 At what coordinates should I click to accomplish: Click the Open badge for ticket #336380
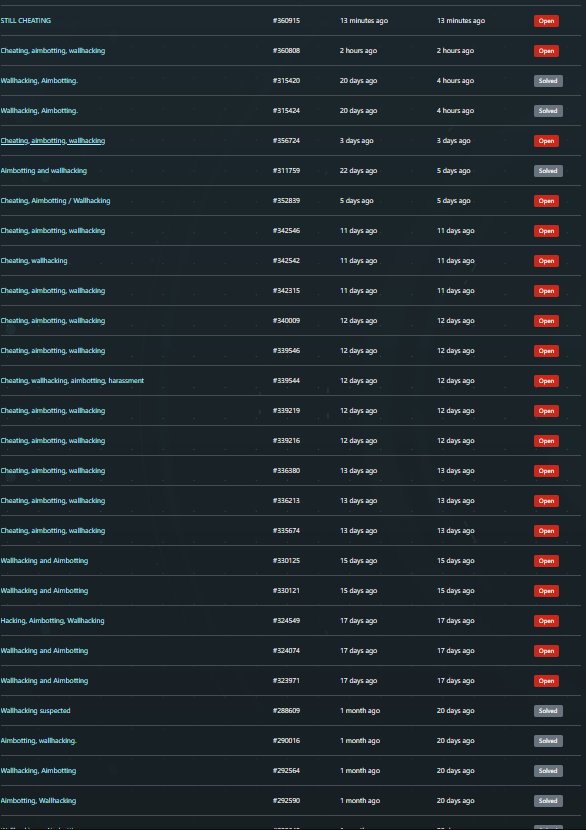(x=546, y=471)
